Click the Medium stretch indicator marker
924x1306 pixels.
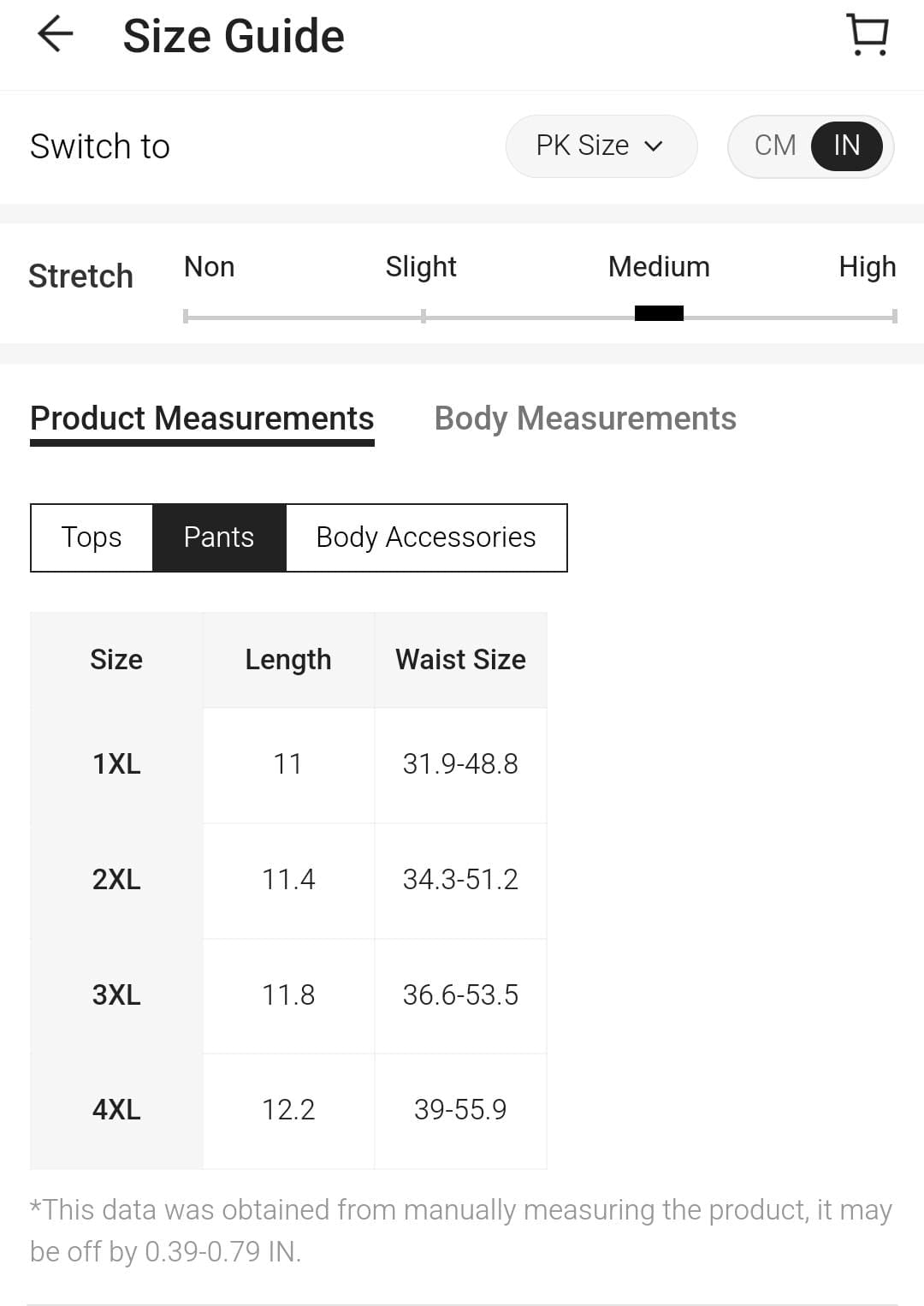659,313
